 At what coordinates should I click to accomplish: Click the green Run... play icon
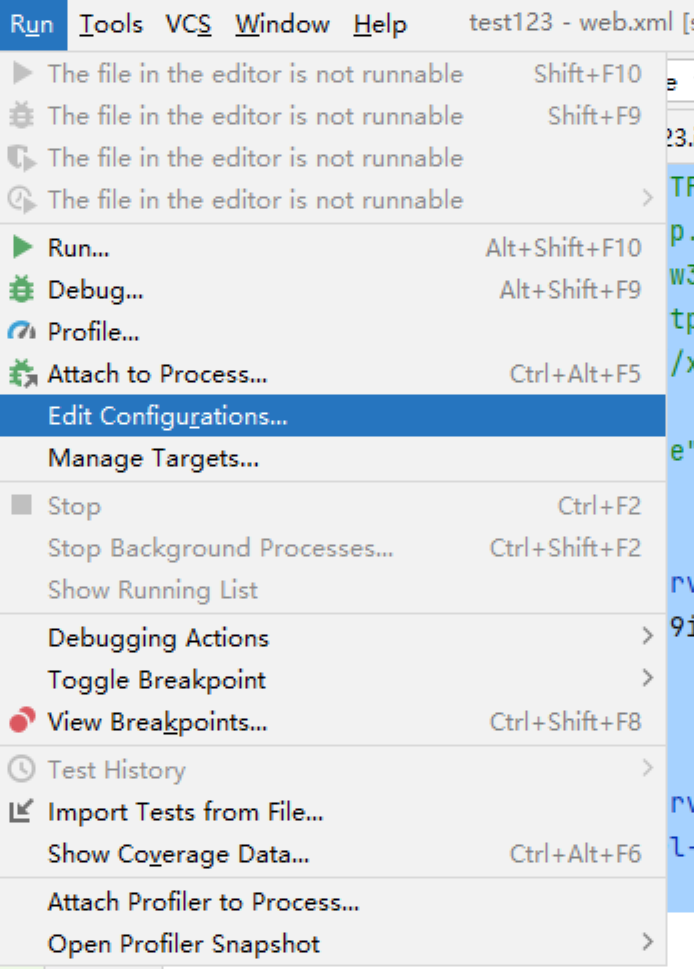tap(22, 247)
